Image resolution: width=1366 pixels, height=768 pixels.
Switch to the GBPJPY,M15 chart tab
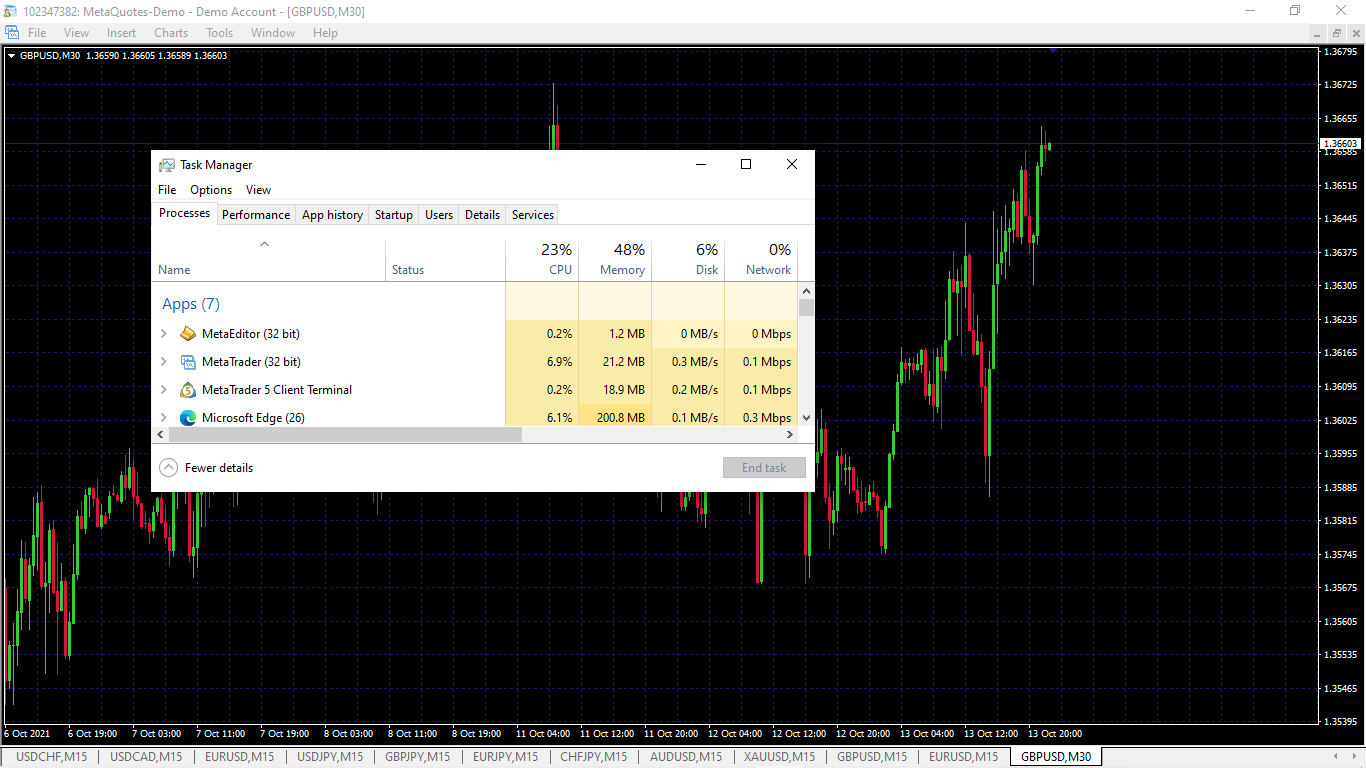click(x=418, y=757)
